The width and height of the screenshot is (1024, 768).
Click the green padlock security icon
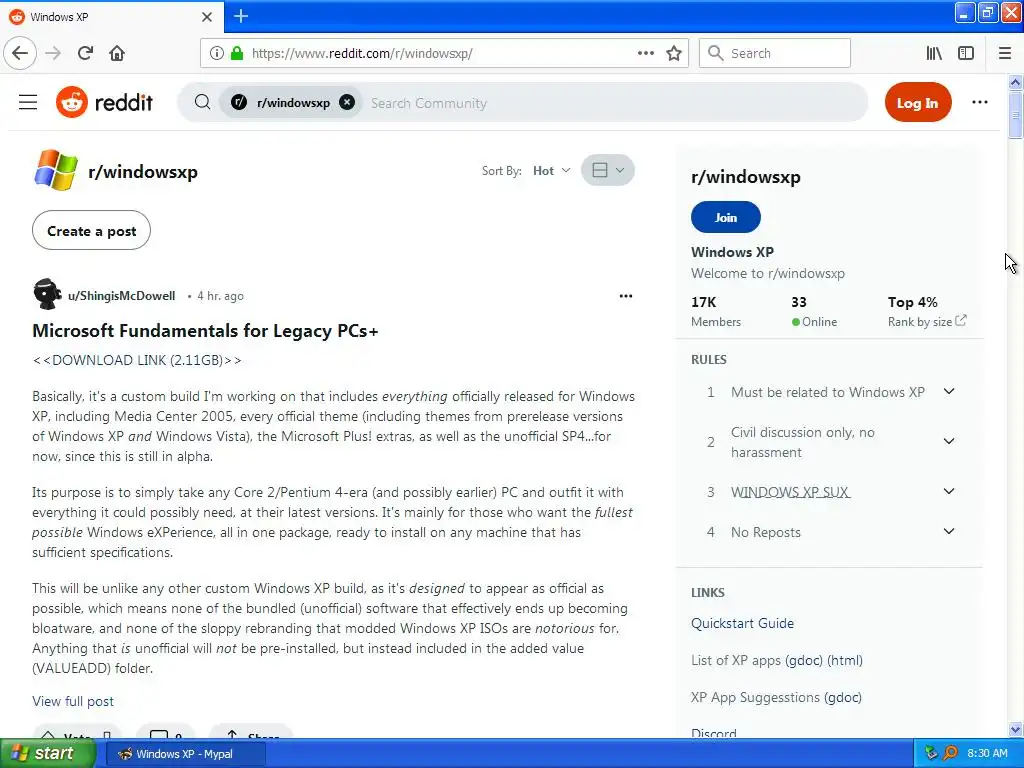point(237,53)
